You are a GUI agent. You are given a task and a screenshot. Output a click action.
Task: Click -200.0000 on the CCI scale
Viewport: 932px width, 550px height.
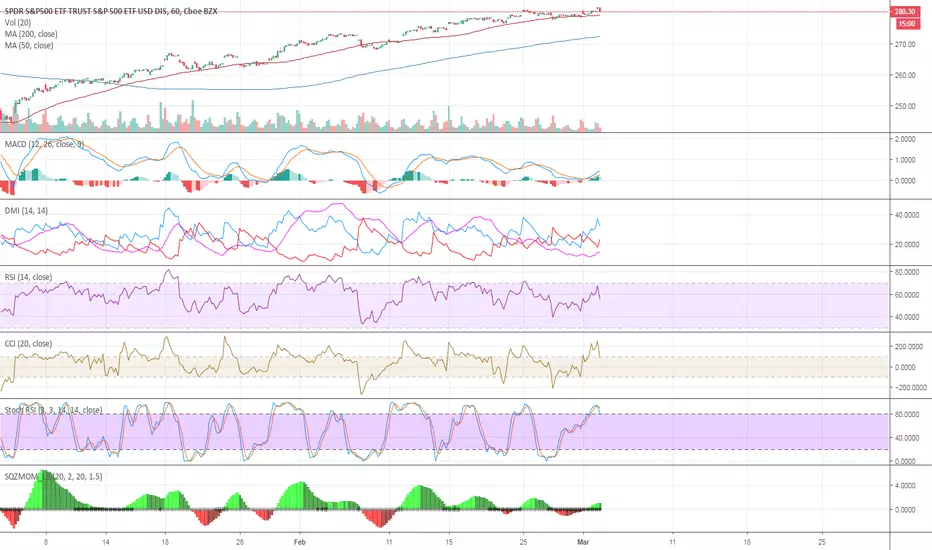(x=909, y=388)
